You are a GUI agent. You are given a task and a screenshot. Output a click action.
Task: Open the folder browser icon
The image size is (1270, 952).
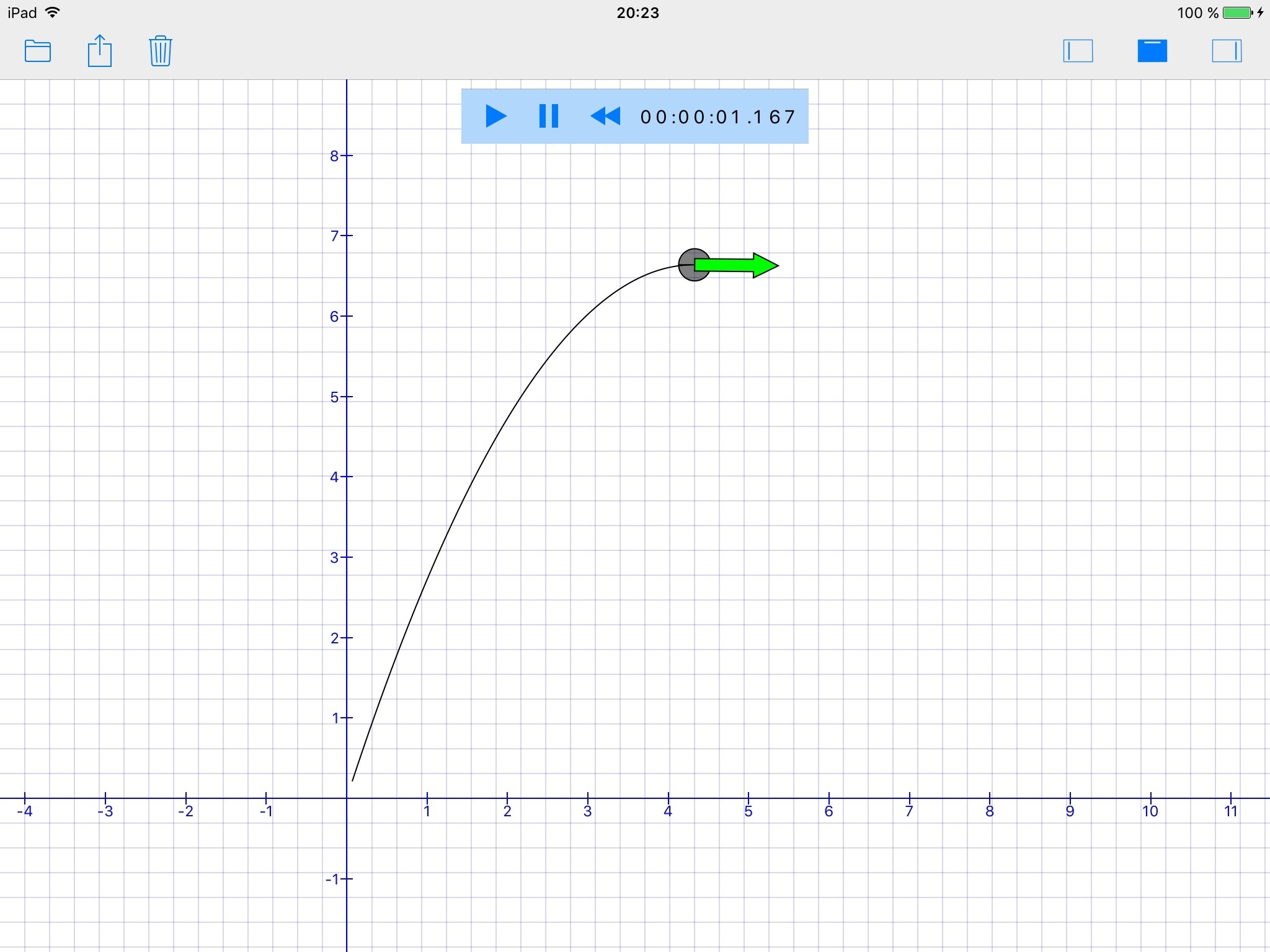tap(38, 51)
